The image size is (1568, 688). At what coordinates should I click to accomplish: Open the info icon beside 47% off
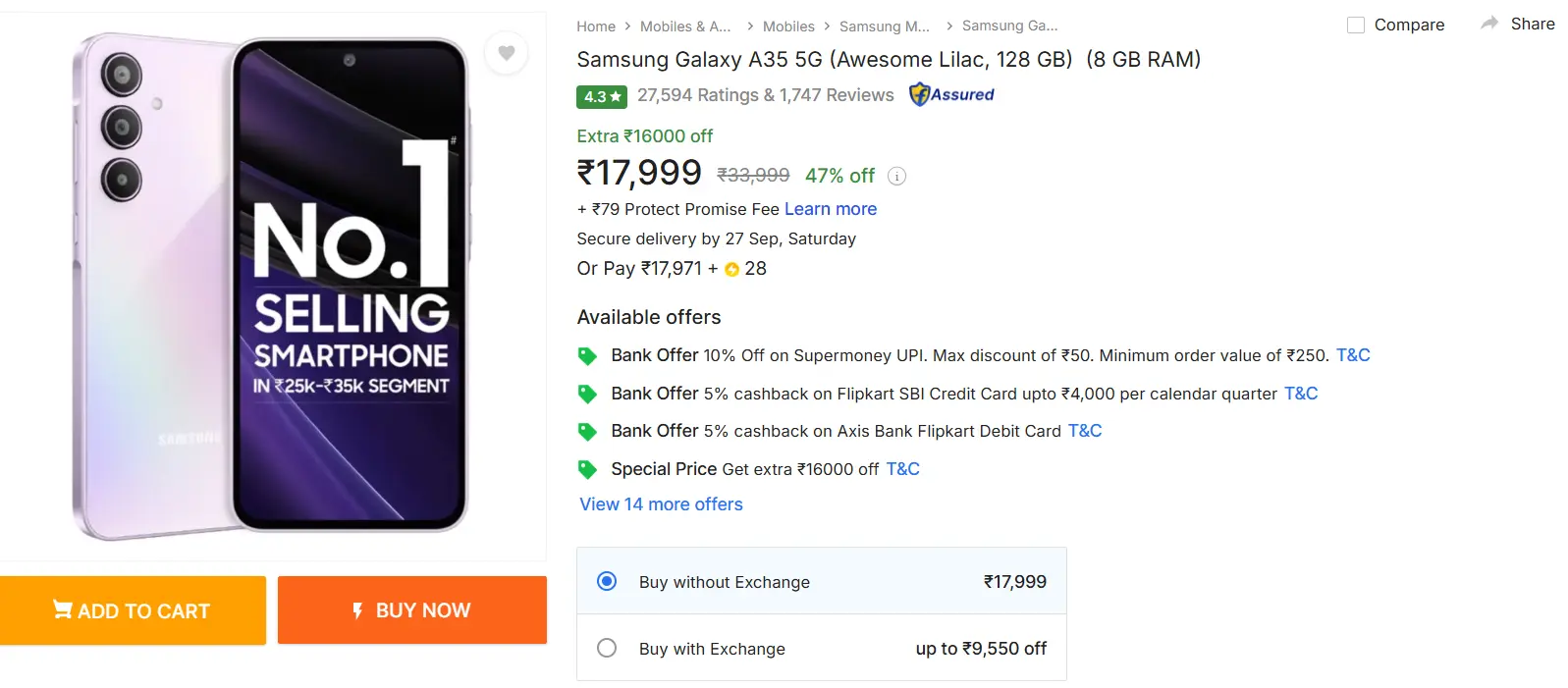(x=896, y=176)
